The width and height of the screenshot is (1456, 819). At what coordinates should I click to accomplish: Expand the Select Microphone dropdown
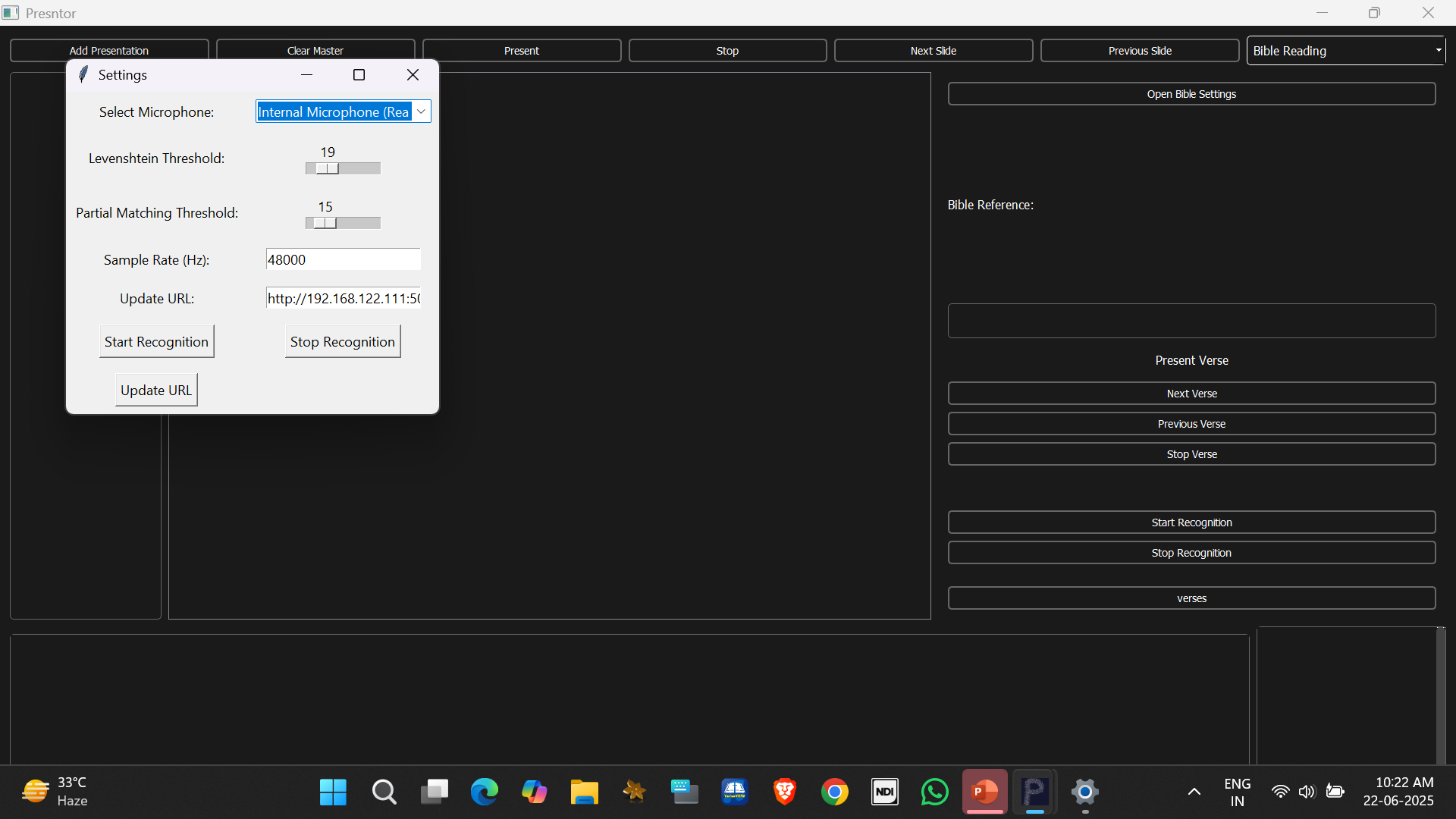[x=421, y=111]
